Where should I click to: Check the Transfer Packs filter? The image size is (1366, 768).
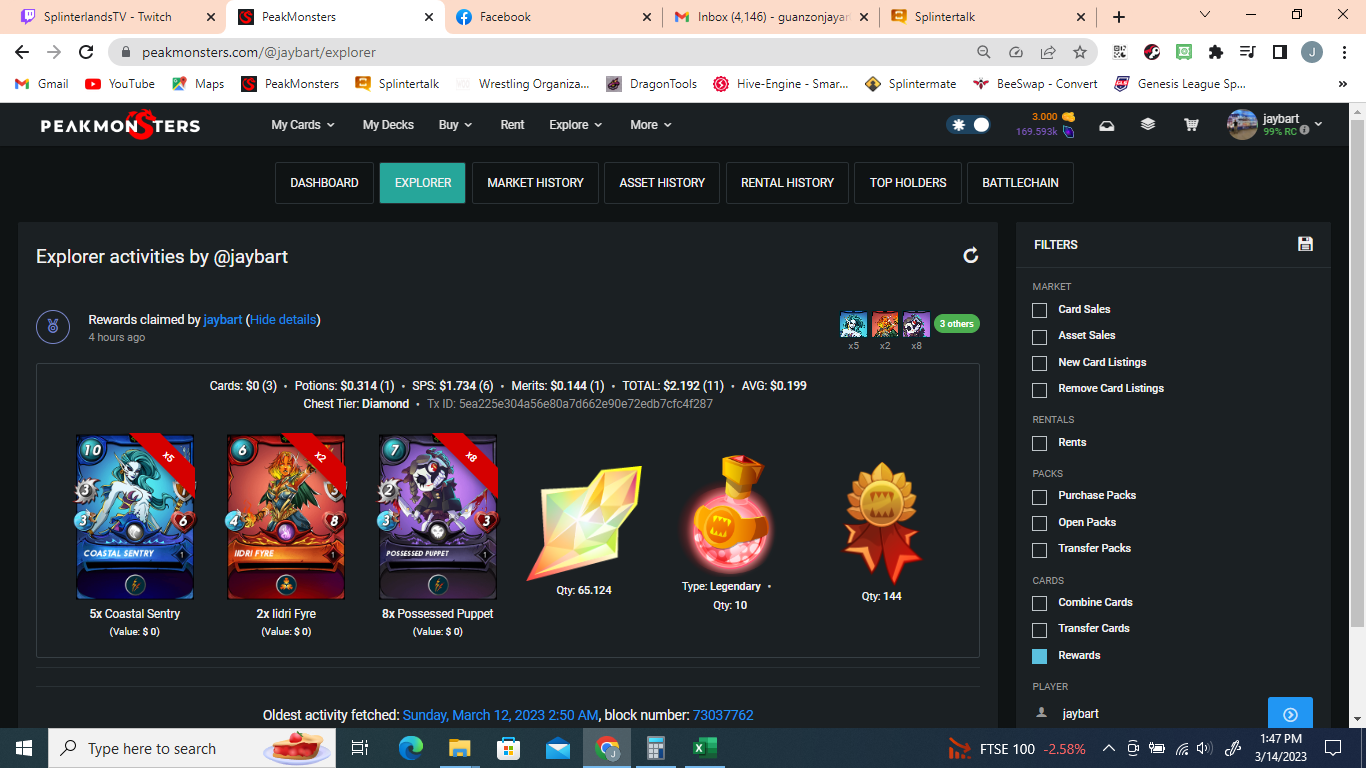(x=1040, y=549)
